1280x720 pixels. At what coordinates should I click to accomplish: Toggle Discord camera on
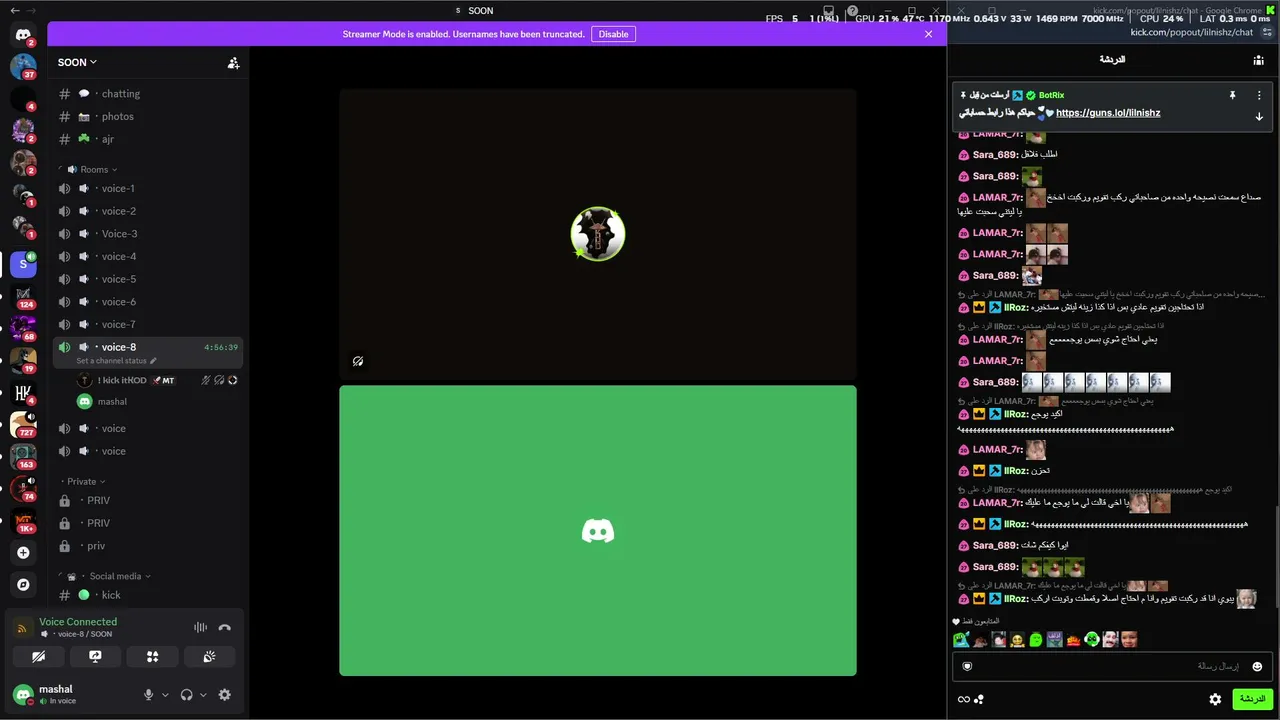pyautogui.click(x=38, y=657)
